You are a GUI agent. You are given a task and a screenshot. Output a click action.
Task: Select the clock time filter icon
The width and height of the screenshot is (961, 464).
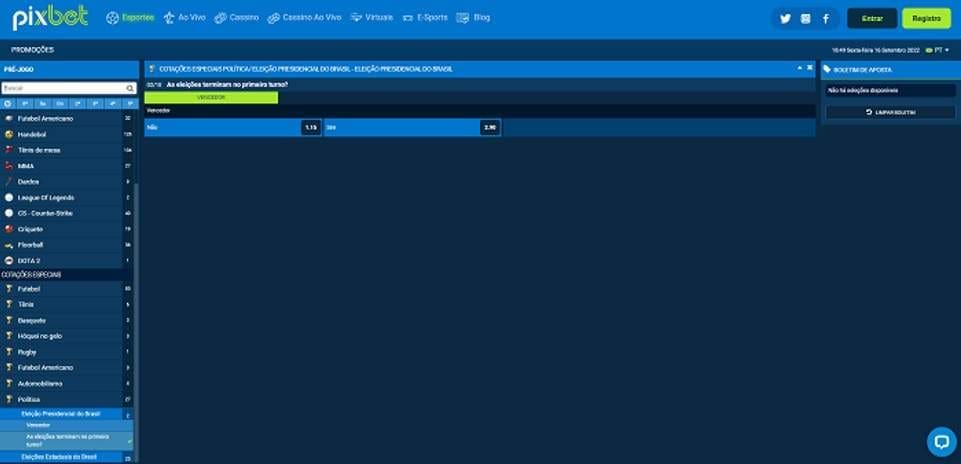[x=8, y=104]
